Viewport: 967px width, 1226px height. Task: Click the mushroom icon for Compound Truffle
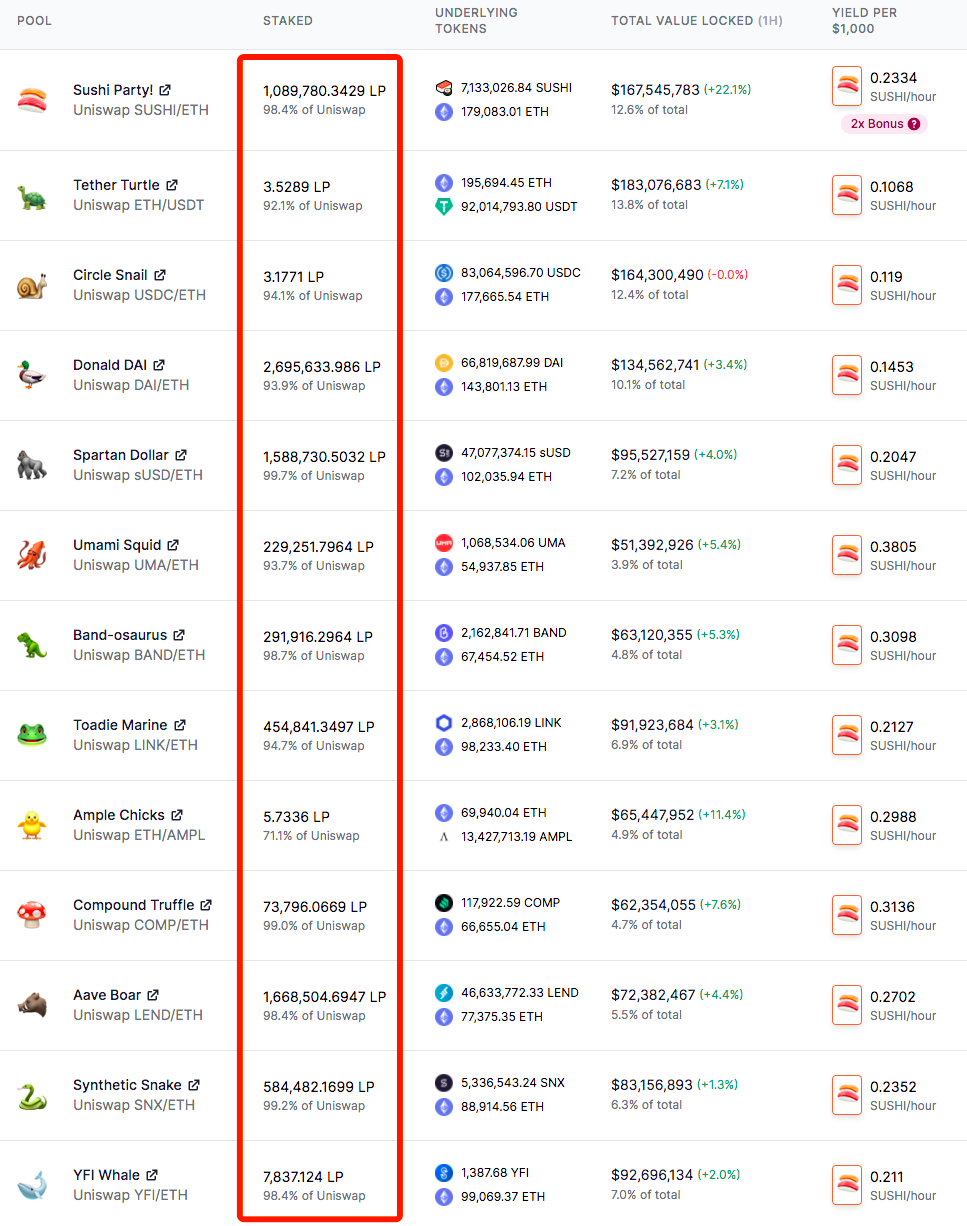(x=31, y=915)
